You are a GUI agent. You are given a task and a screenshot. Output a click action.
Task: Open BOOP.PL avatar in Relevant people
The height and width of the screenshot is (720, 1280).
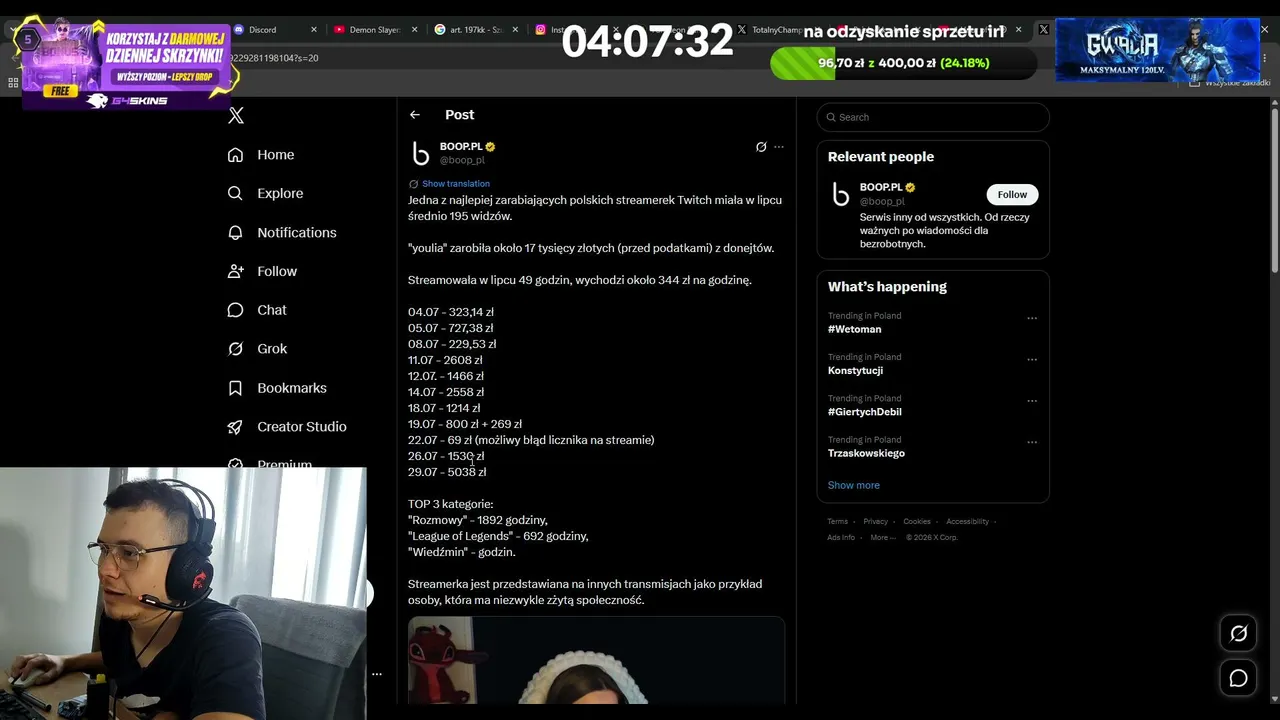[x=841, y=194]
